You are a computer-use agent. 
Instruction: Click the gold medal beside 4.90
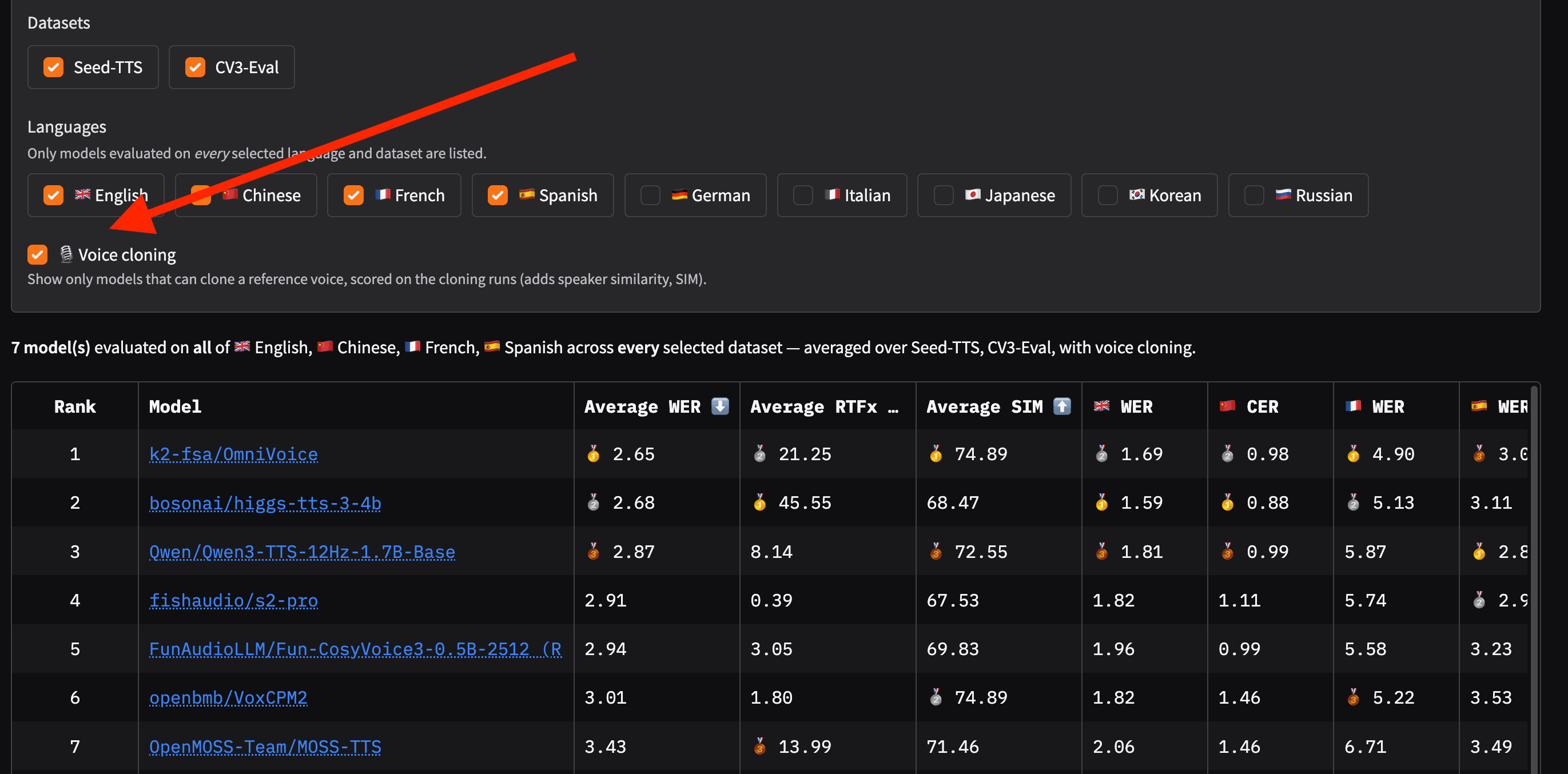coord(1353,453)
